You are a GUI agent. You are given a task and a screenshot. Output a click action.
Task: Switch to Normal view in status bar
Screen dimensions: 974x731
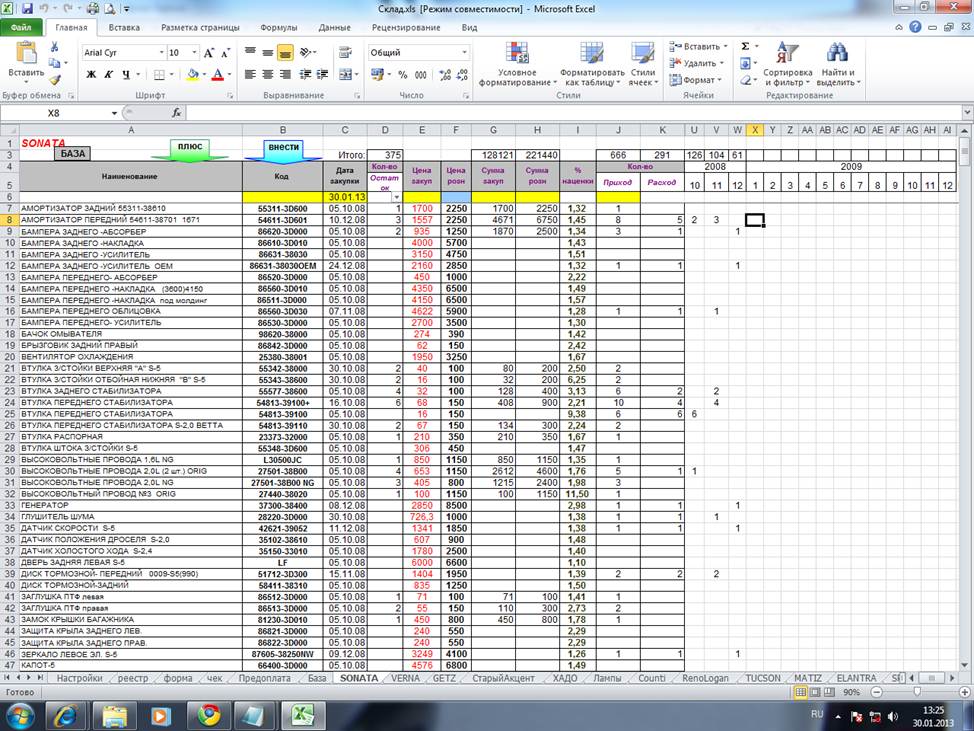801,692
